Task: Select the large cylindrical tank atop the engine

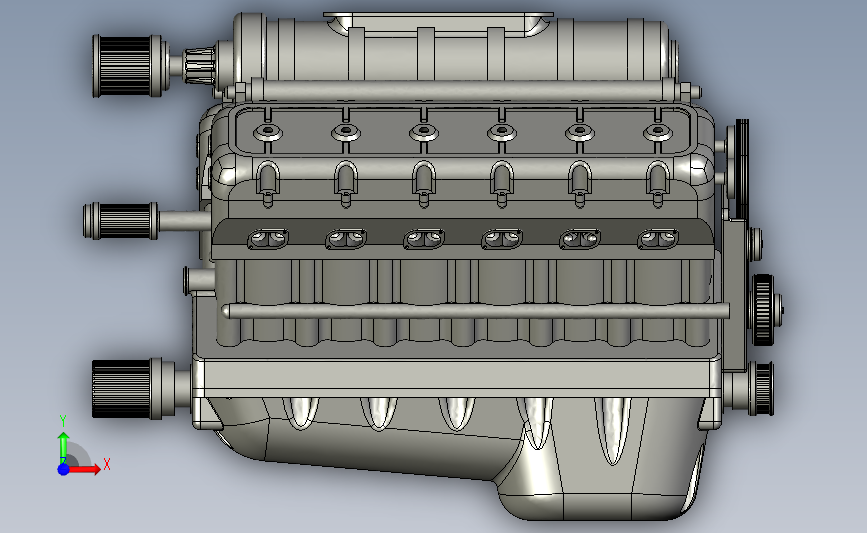Action: 455,50
